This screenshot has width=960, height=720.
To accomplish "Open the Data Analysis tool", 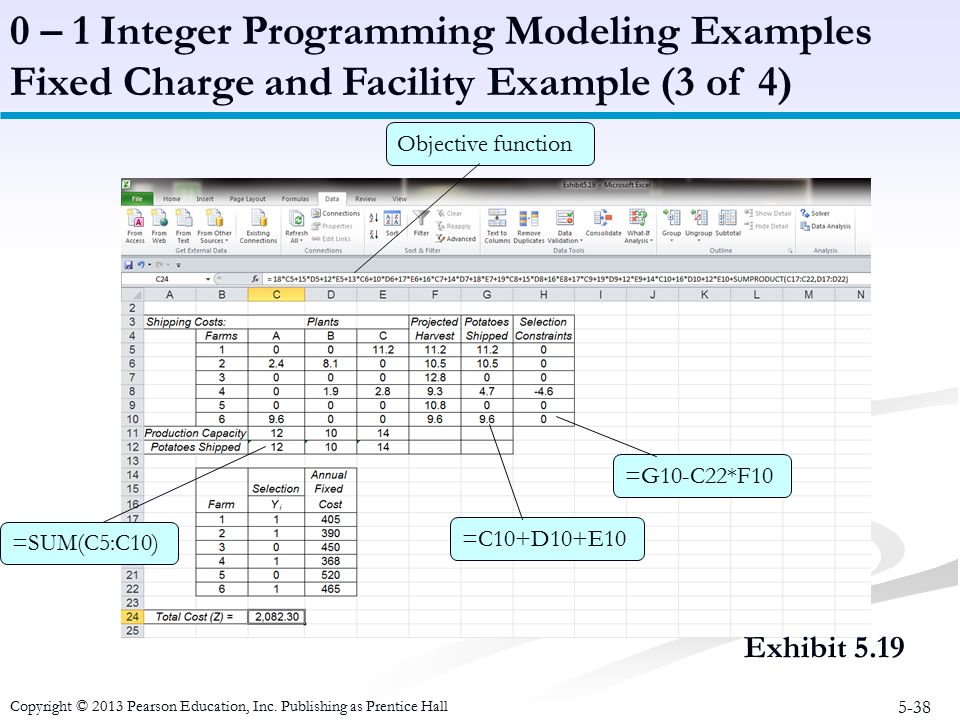I will tap(825, 226).
